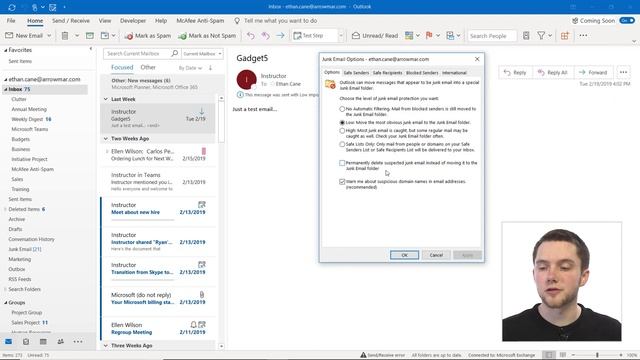Viewport: 640px width, 360px height.
Task: Collapse the Two Weeks Ago group
Action: [x=106, y=139]
